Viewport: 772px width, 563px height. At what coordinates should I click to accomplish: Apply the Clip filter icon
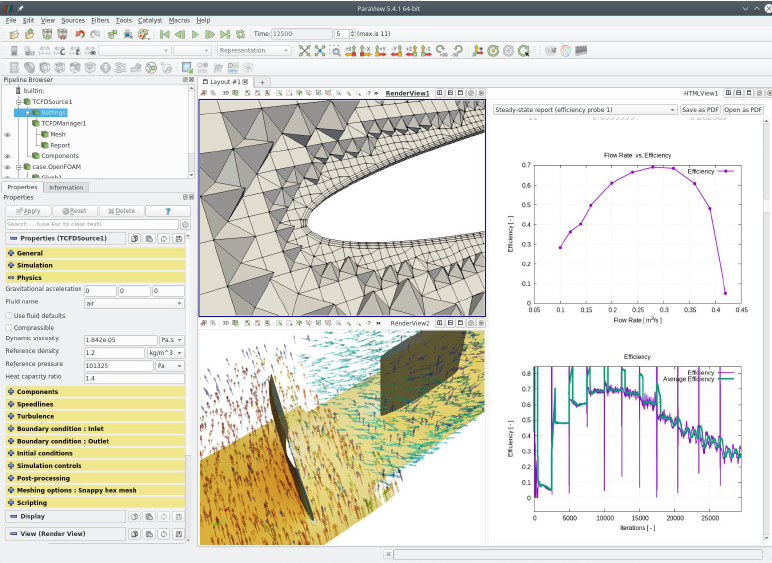(45, 67)
